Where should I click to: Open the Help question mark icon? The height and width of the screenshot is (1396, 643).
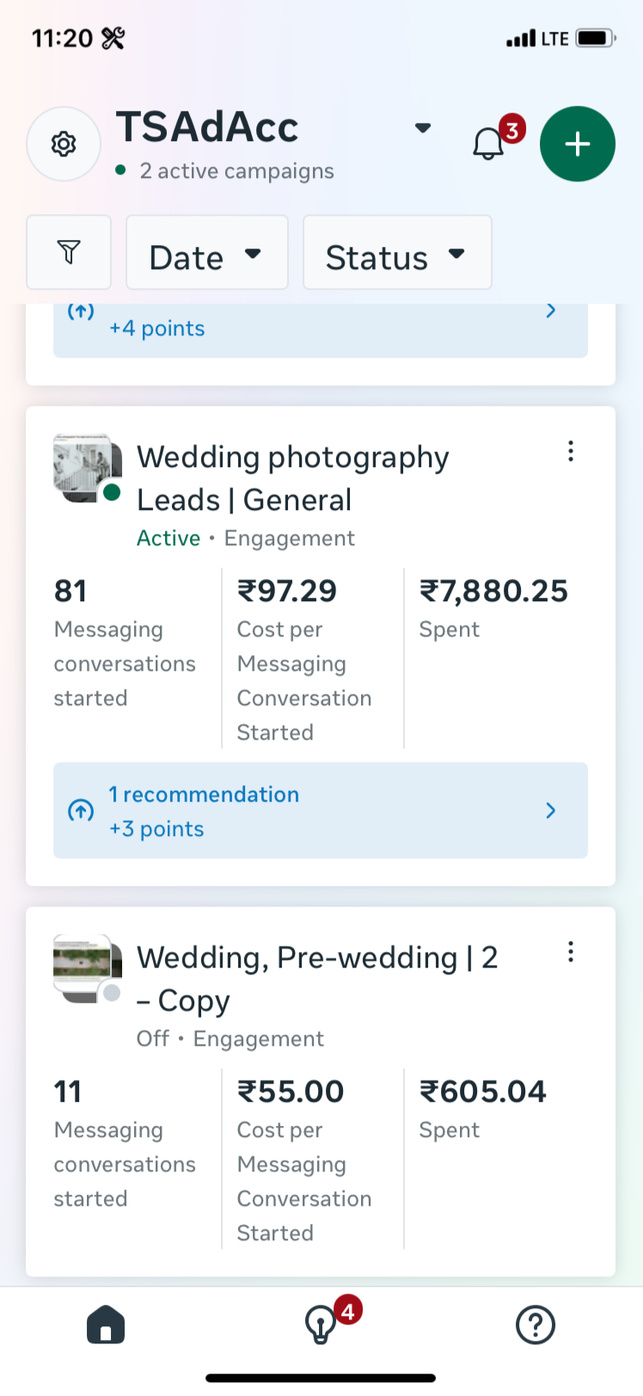pos(535,1326)
